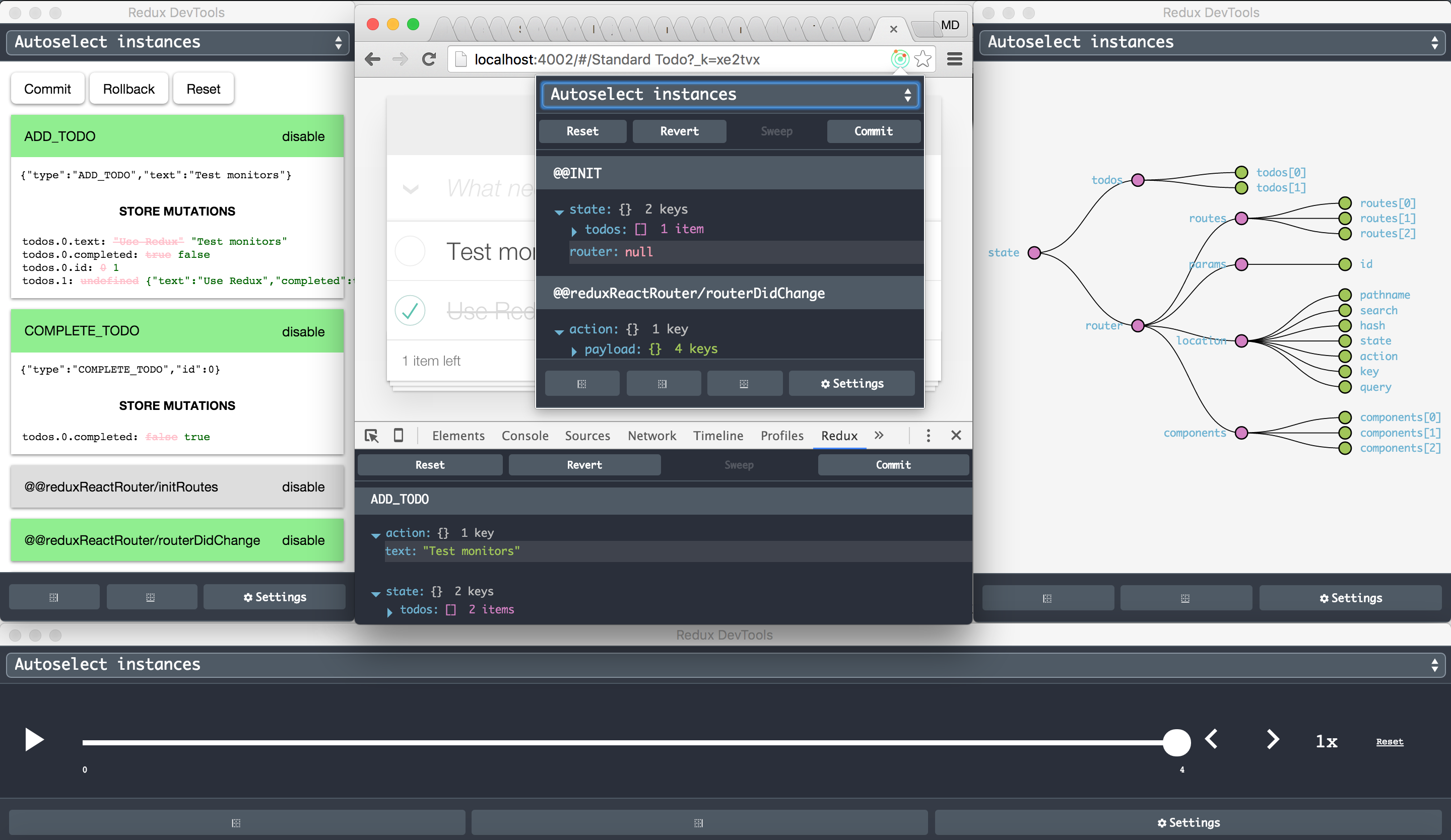Click the slider handle at position 4
This screenshot has width=1451, height=840.
point(1176,743)
